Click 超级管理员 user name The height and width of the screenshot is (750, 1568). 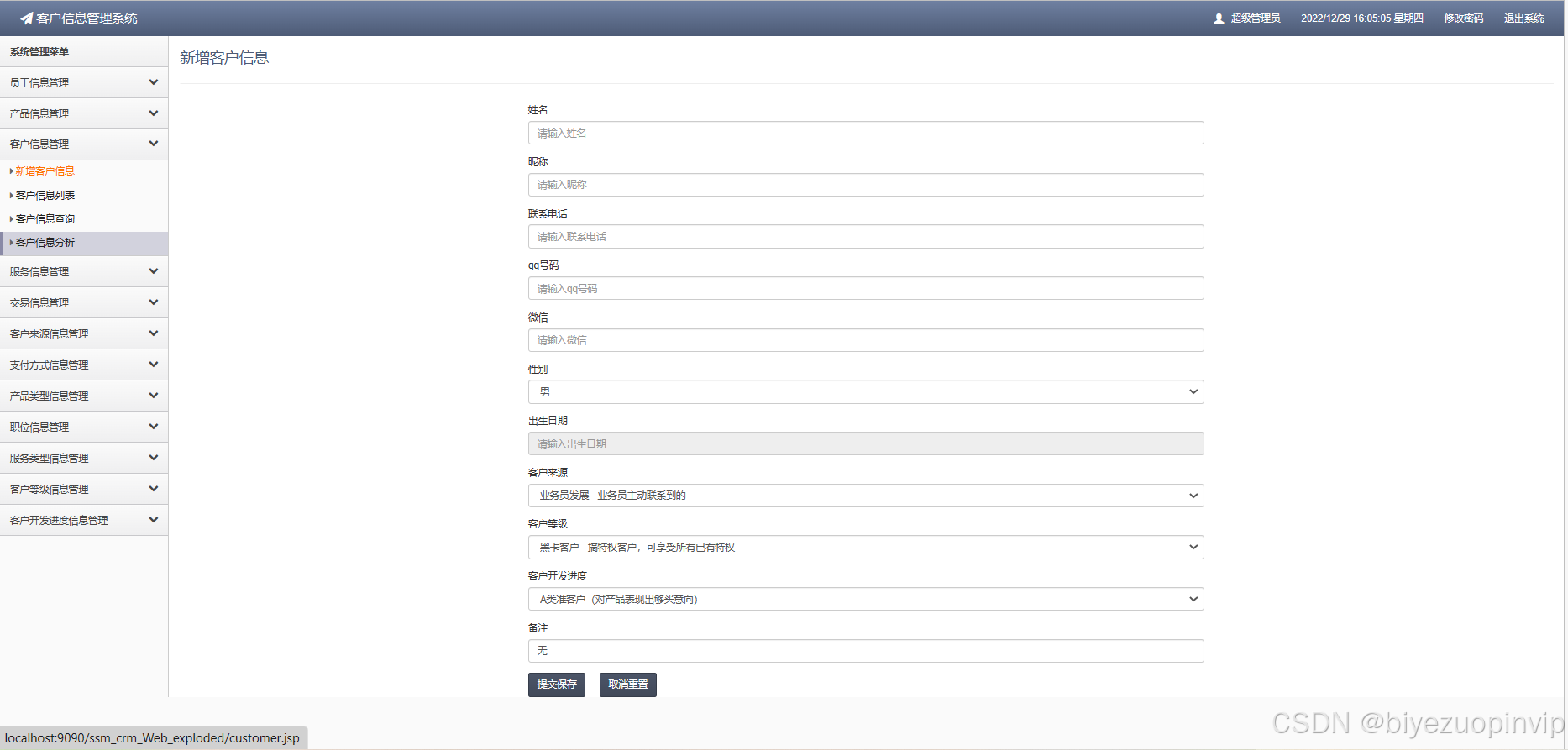[1256, 18]
